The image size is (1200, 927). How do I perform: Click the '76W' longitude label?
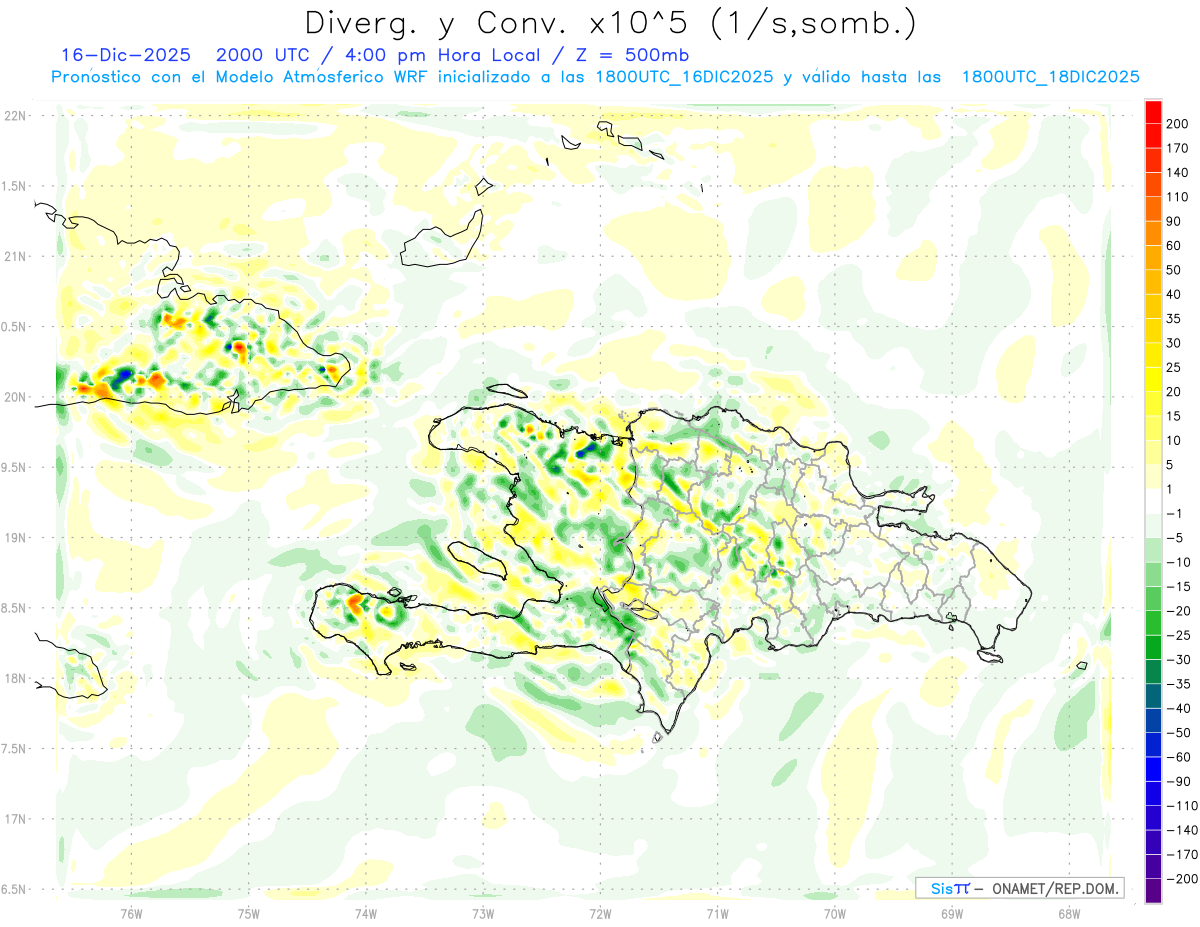coord(131,913)
